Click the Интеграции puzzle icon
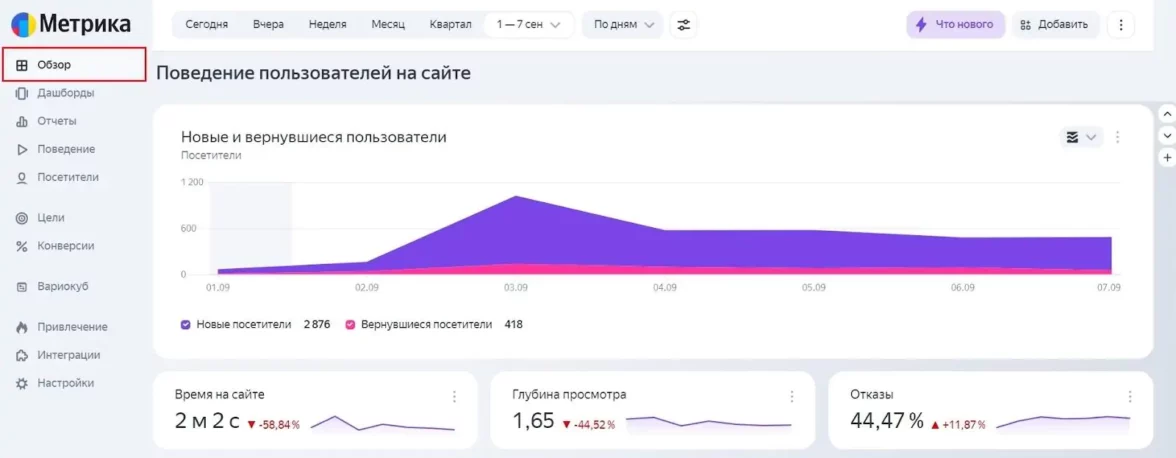 click(x=22, y=355)
